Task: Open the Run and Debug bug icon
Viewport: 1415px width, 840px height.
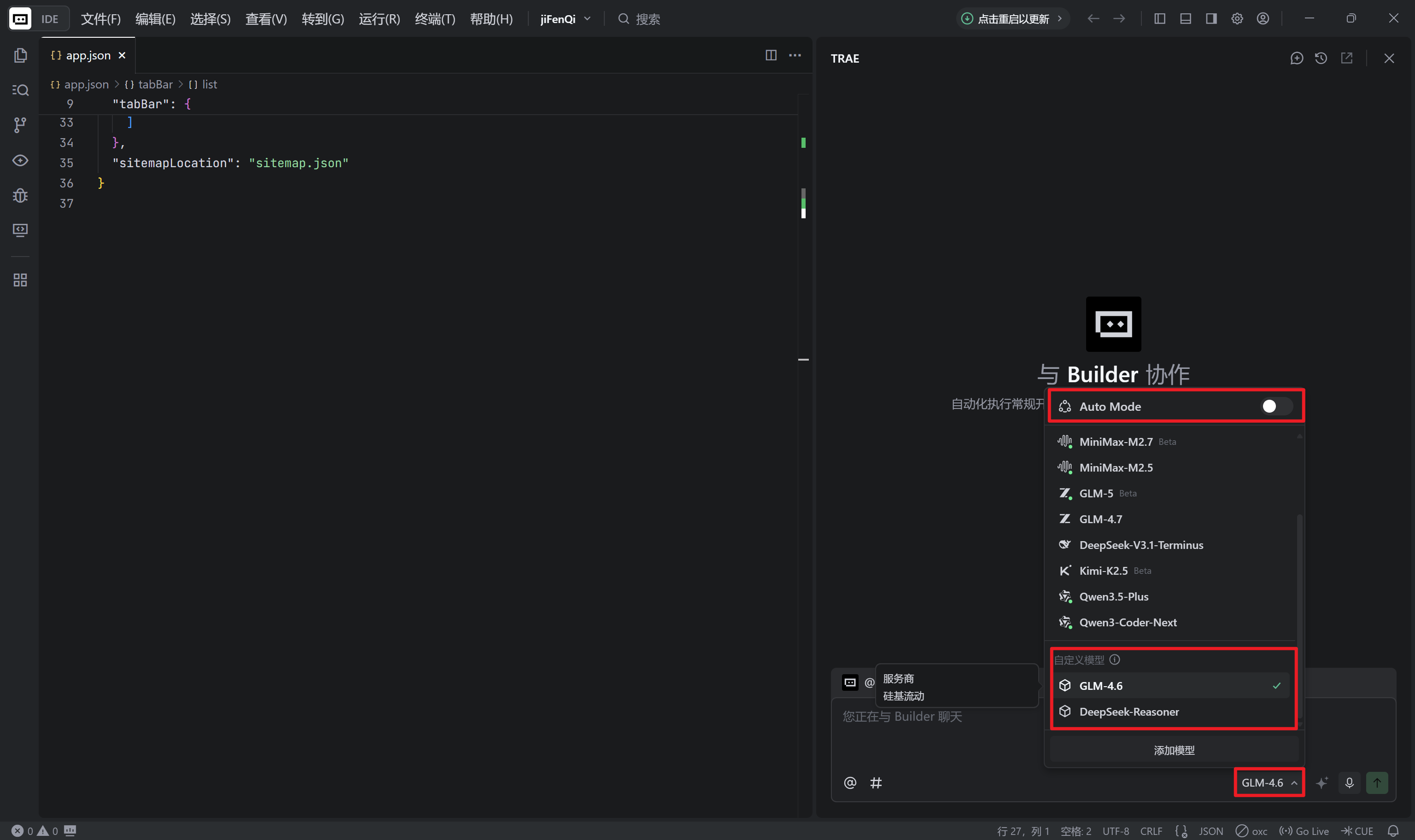Action: click(x=20, y=195)
